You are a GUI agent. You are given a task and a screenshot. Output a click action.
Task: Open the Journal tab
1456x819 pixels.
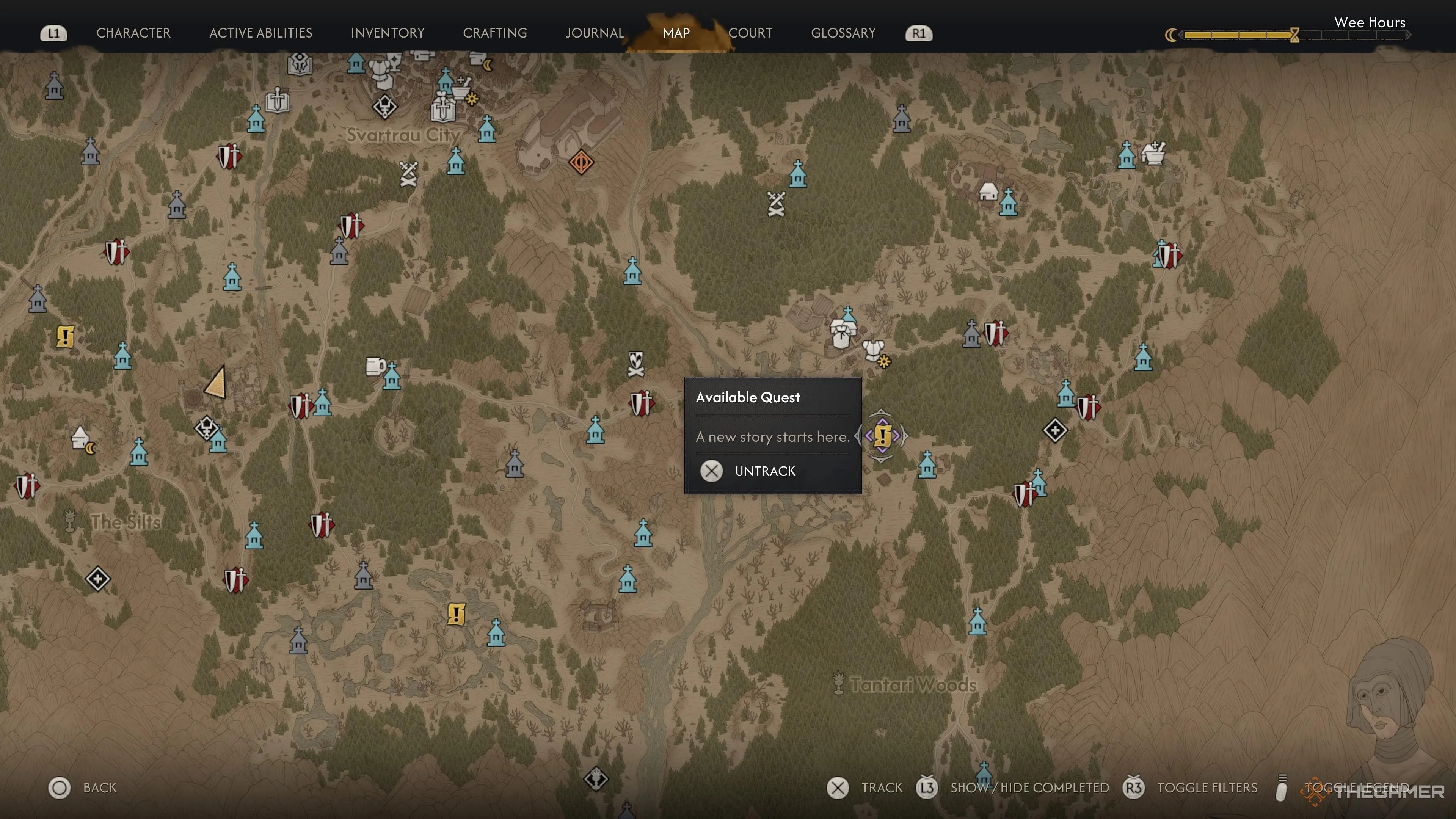pos(595,33)
